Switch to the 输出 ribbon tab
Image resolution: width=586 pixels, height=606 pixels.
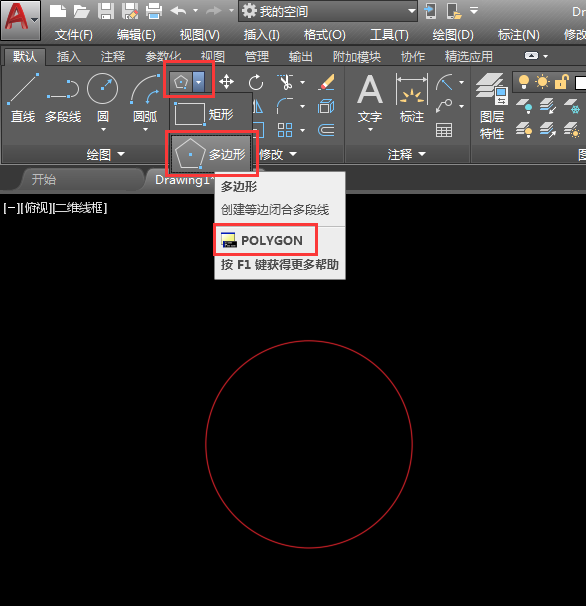click(x=301, y=57)
